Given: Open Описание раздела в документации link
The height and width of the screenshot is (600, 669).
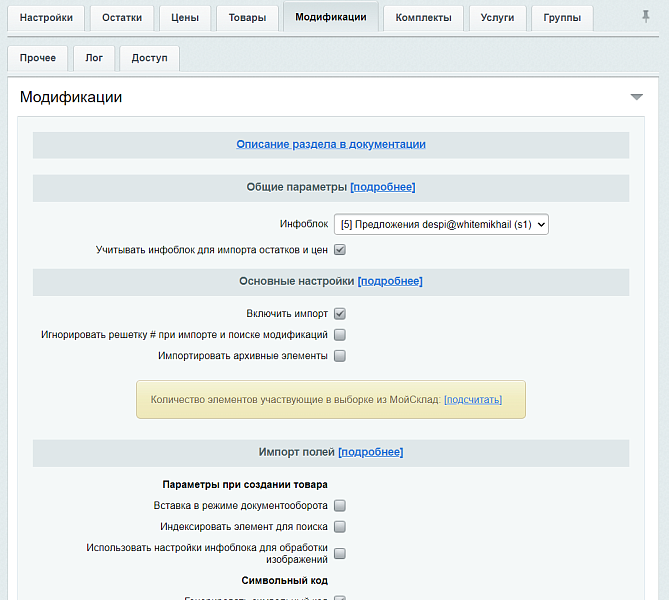Looking at the screenshot, I should click(x=331, y=144).
